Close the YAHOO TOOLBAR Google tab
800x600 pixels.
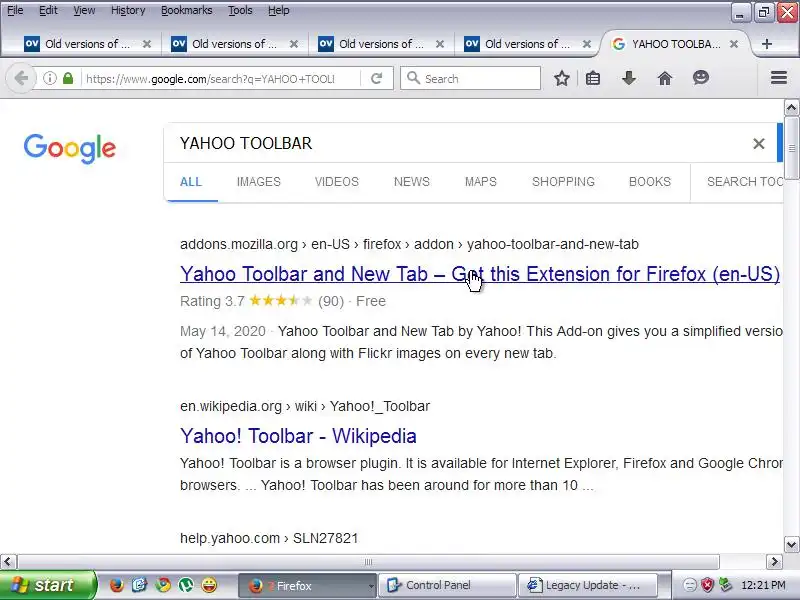pos(734,44)
